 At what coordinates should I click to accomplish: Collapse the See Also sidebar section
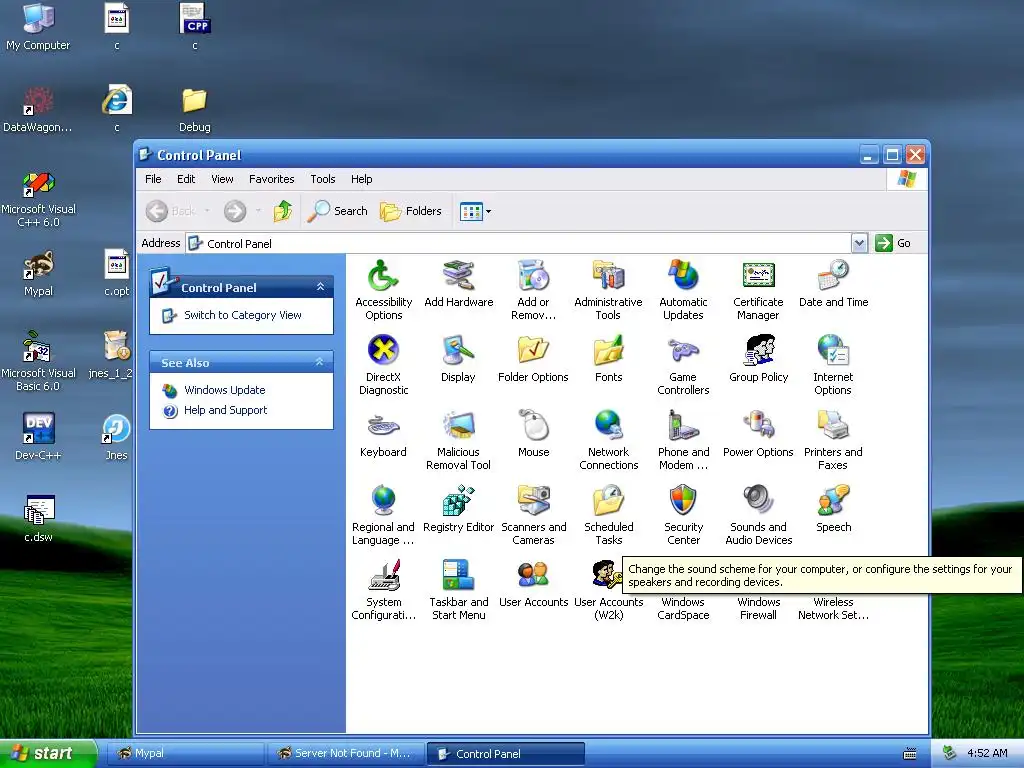319,362
